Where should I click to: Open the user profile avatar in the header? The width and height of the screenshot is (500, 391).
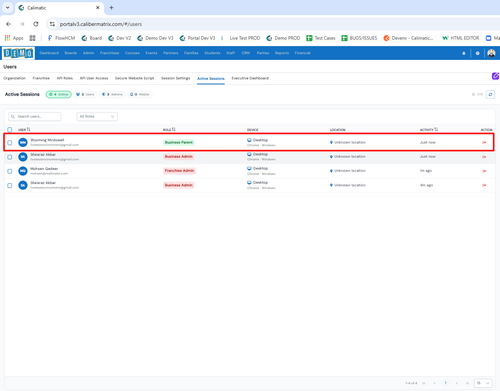[491, 53]
